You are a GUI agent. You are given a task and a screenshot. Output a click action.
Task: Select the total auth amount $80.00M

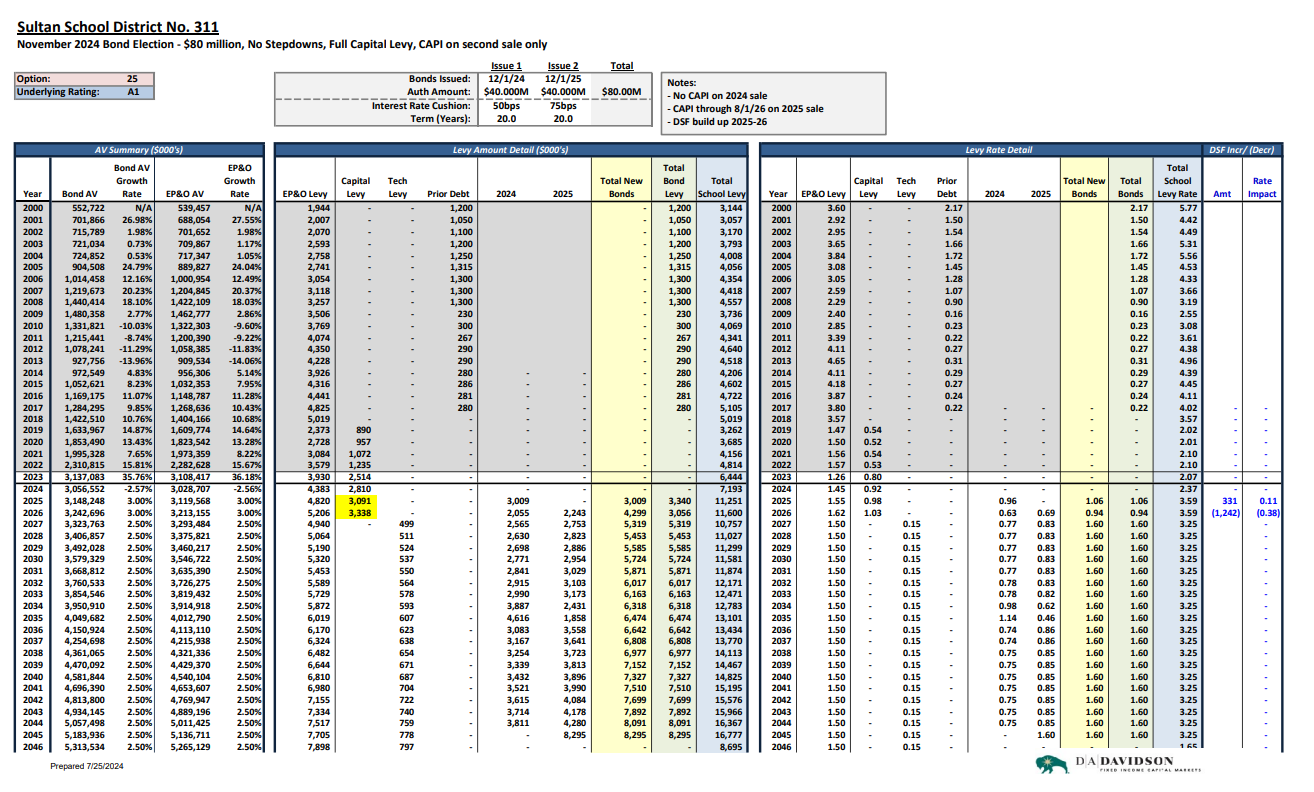click(x=621, y=91)
